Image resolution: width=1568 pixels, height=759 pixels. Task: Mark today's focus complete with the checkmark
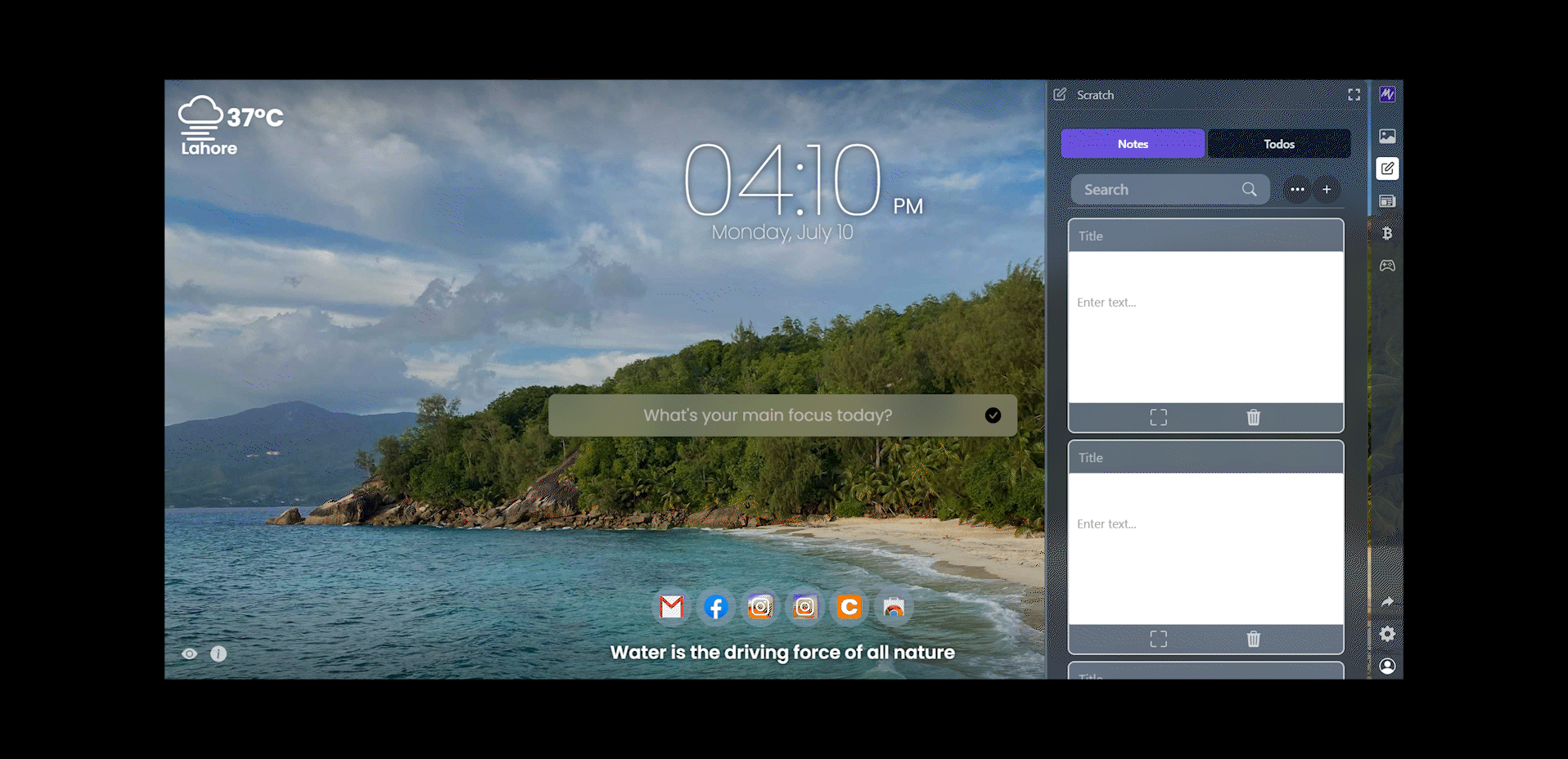[993, 415]
